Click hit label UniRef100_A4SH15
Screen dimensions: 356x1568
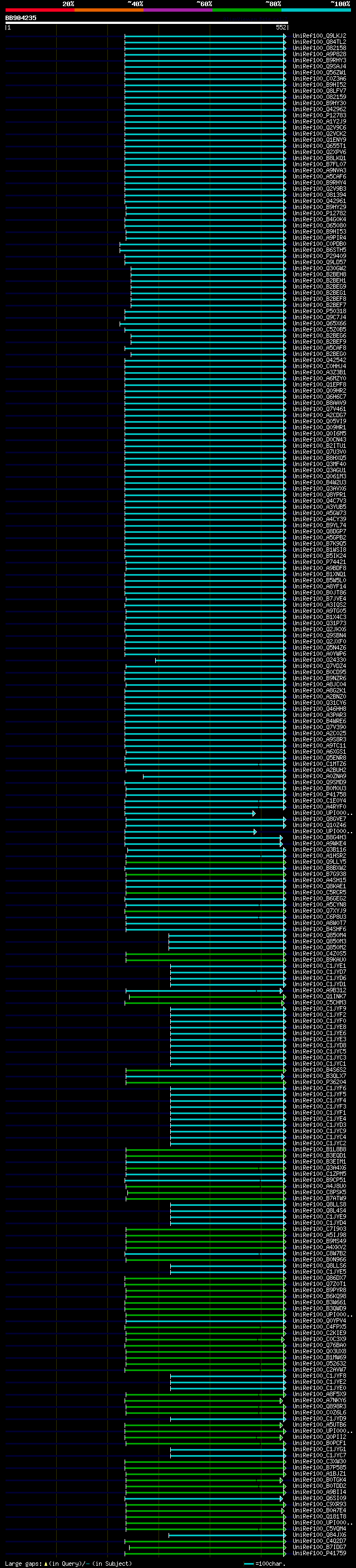319,880
